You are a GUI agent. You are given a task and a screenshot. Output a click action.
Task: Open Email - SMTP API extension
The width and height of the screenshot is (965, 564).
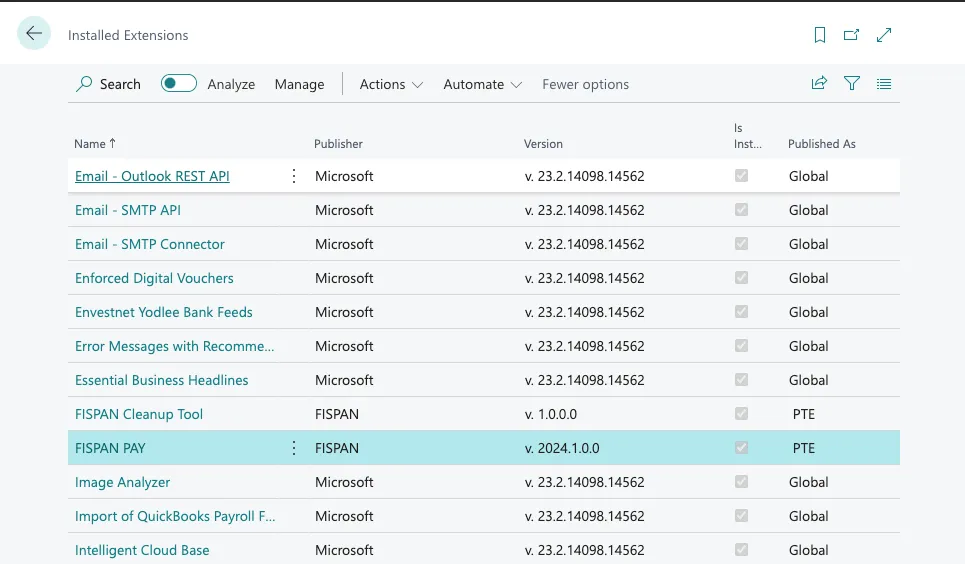128,210
